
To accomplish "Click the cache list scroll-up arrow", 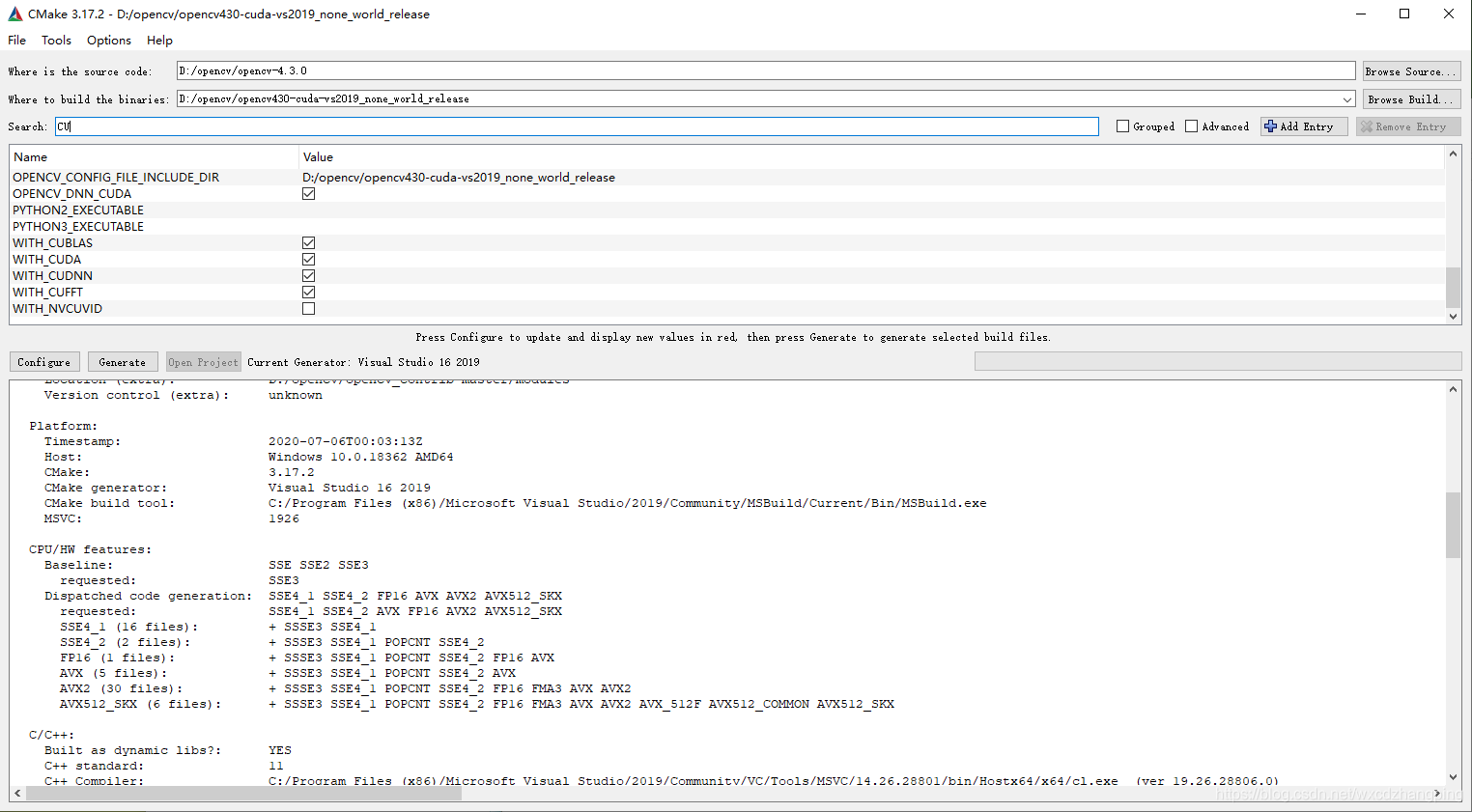I will click(1453, 154).
